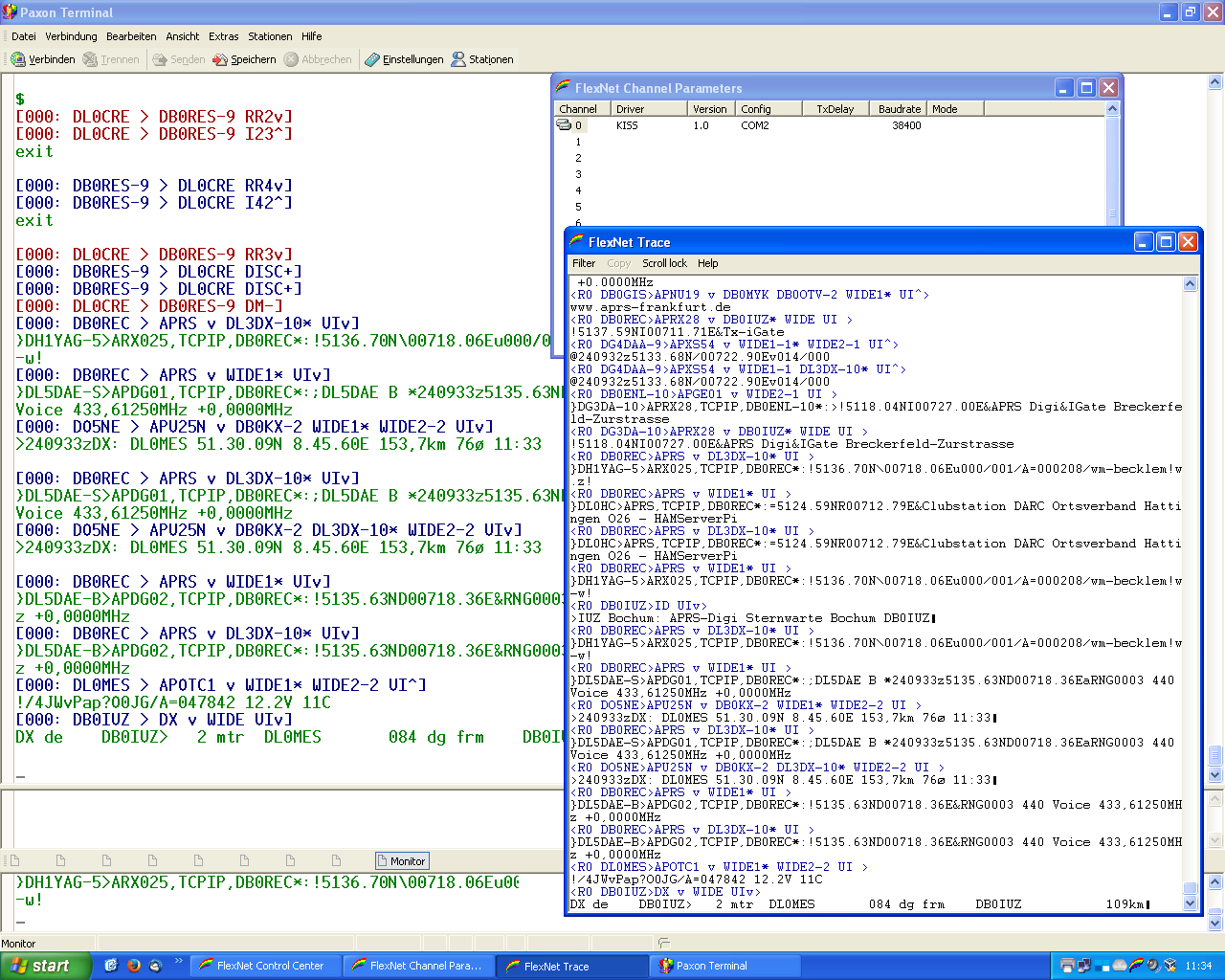Open the Windows start menu
This screenshot has height=980, width=1225.
tap(46, 966)
